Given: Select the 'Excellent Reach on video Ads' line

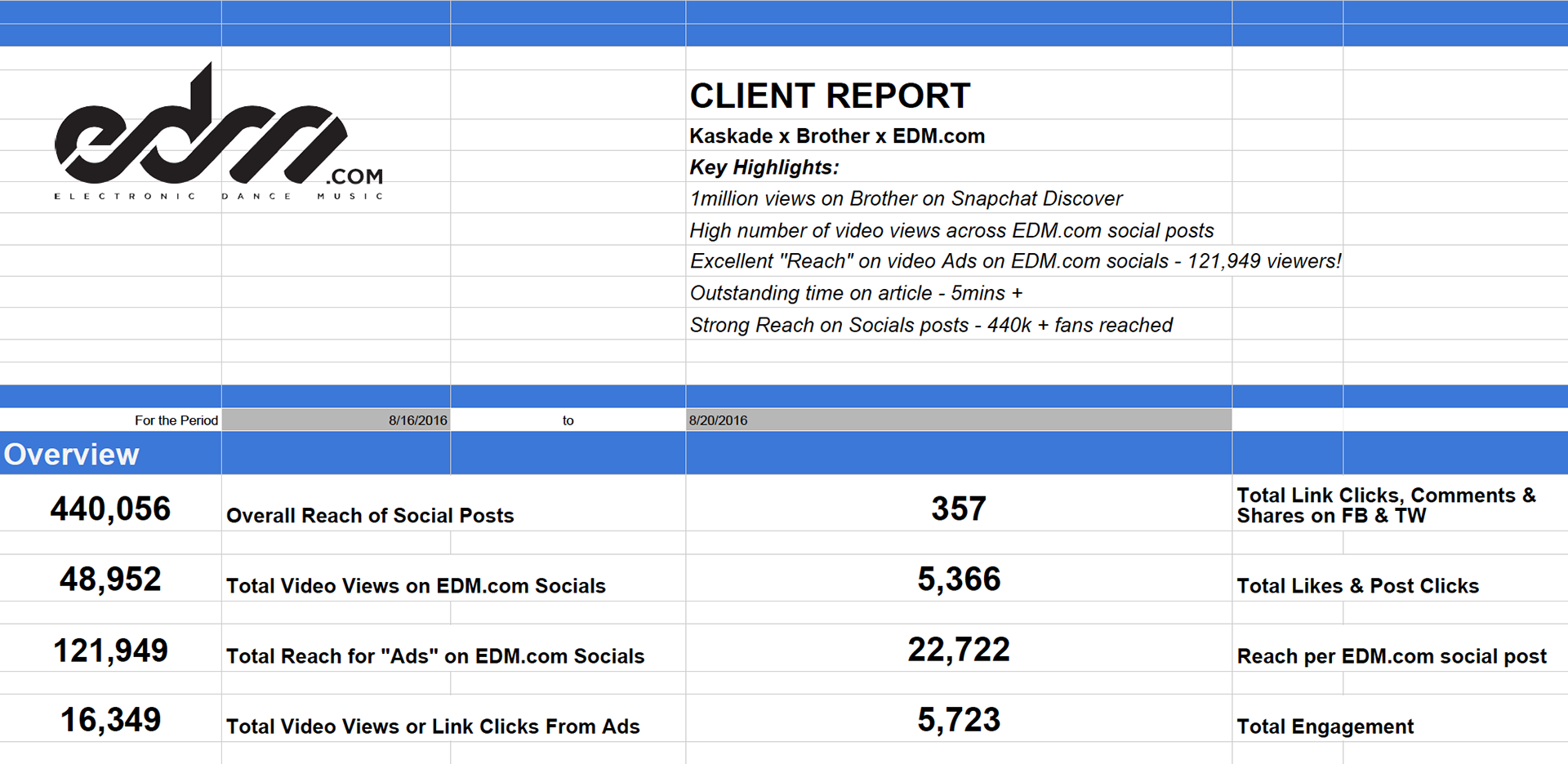Looking at the screenshot, I should click(1015, 261).
